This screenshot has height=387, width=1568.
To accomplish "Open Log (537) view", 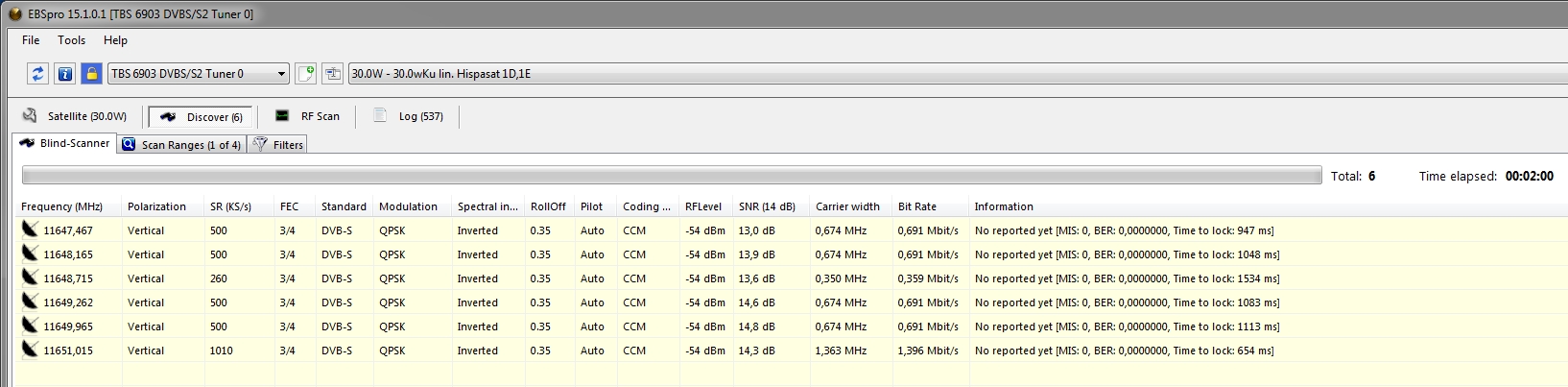I will 408,116.
